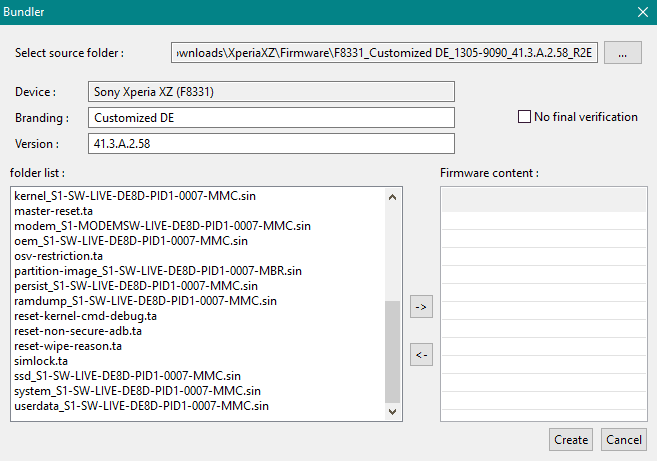
Task: Enable No final verification checkbox
Action: [524, 117]
